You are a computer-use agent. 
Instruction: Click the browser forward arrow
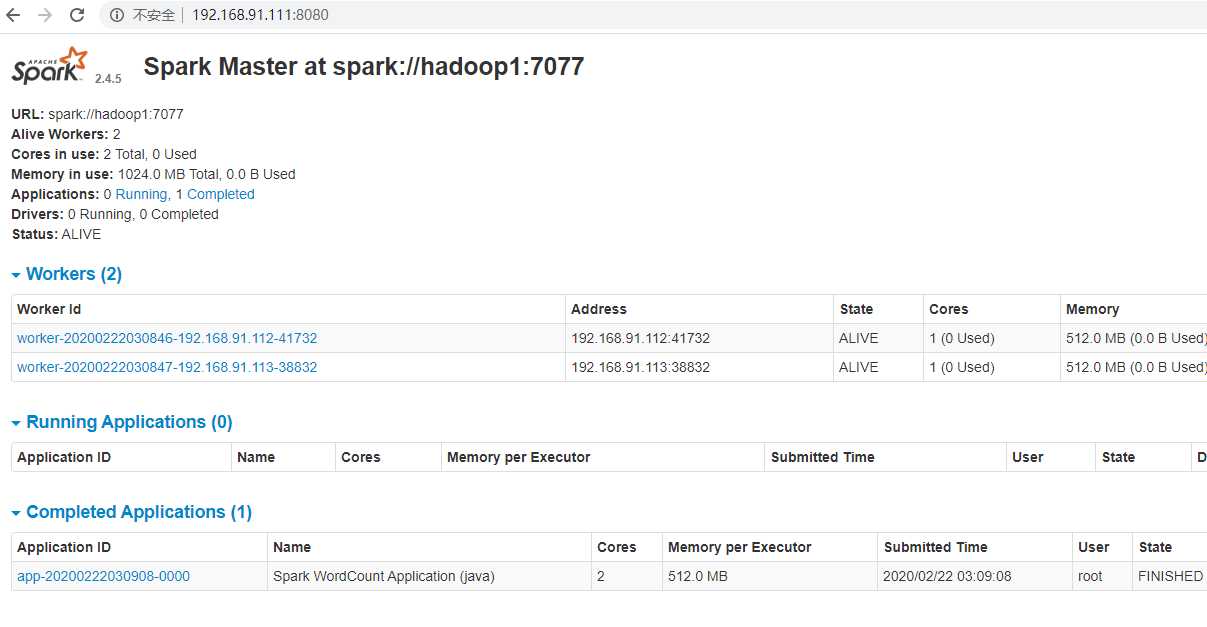click(x=45, y=15)
